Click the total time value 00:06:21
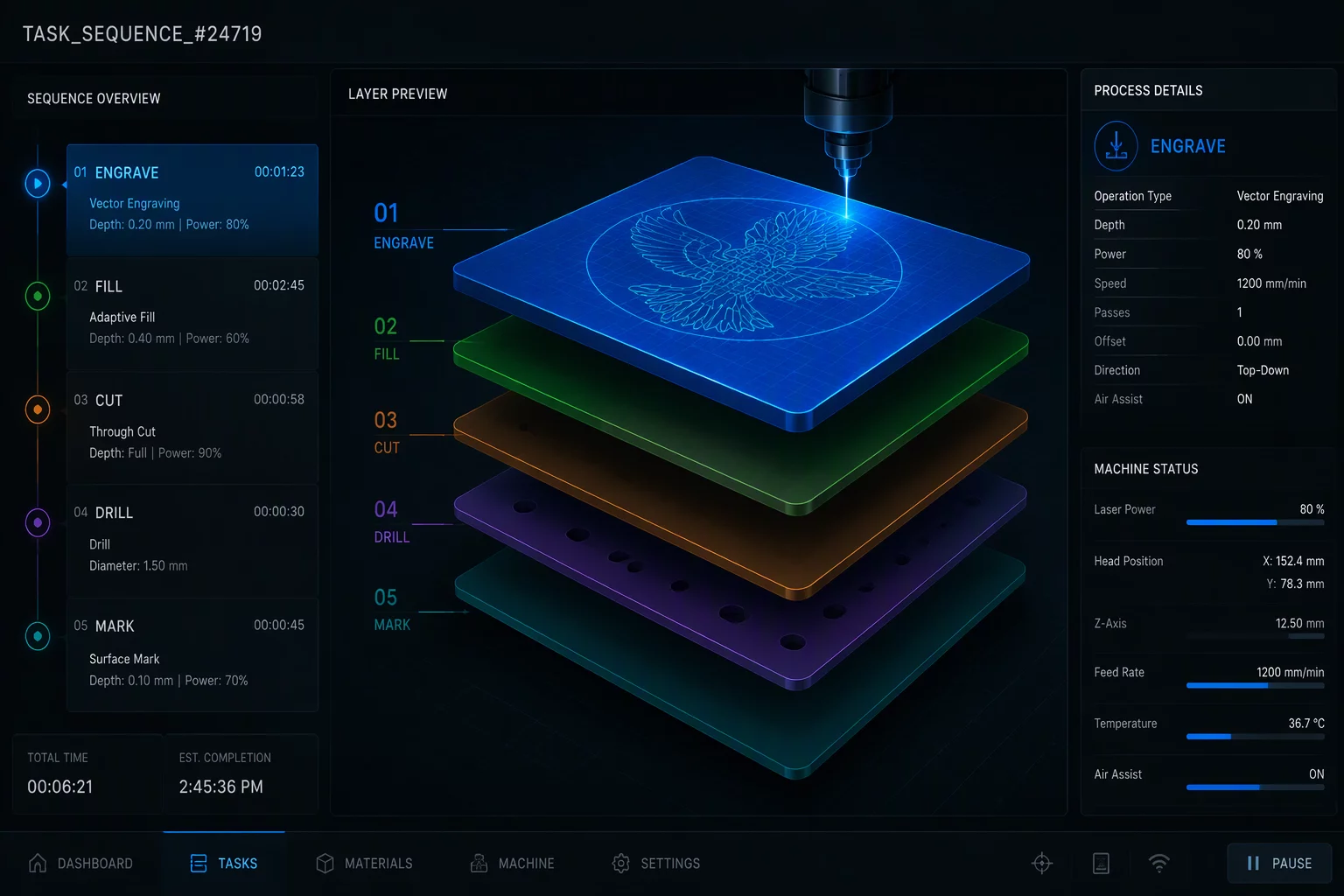The height and width of the screenshot is (896, 1344). coord(59,787)
